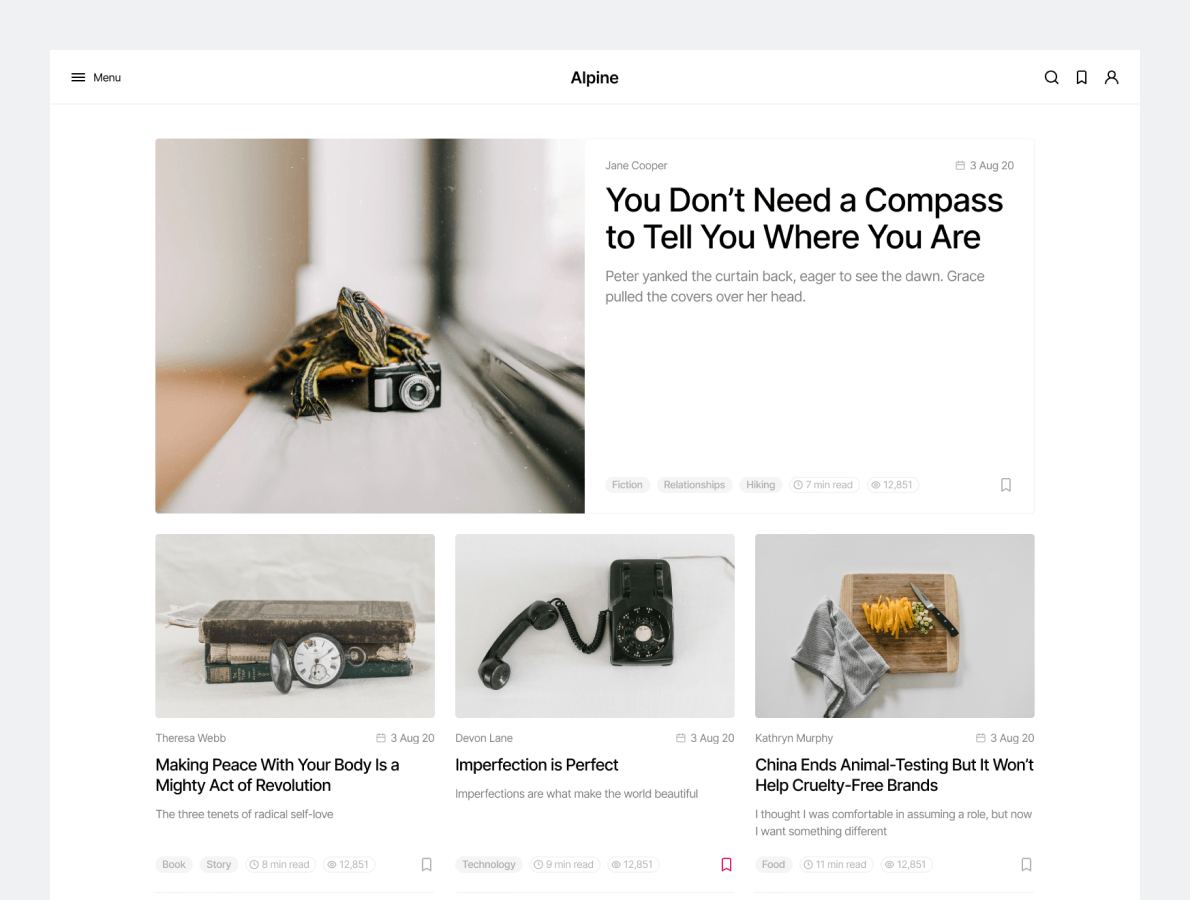Screen dimensions: 1190x900
Task: Open the rotary telephone article image
Action: pyautogui.click(x=595, y=626)
